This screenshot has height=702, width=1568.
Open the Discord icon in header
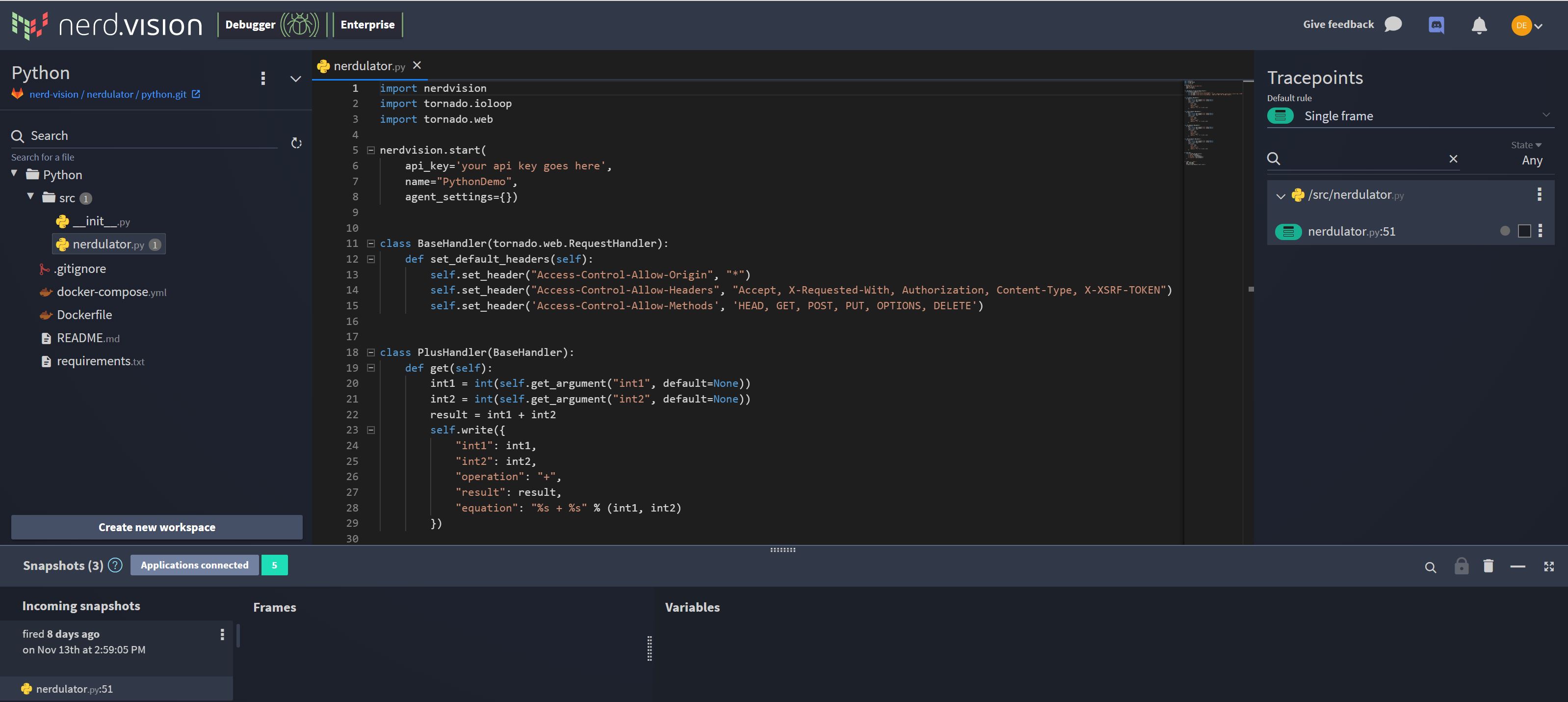1436,25
